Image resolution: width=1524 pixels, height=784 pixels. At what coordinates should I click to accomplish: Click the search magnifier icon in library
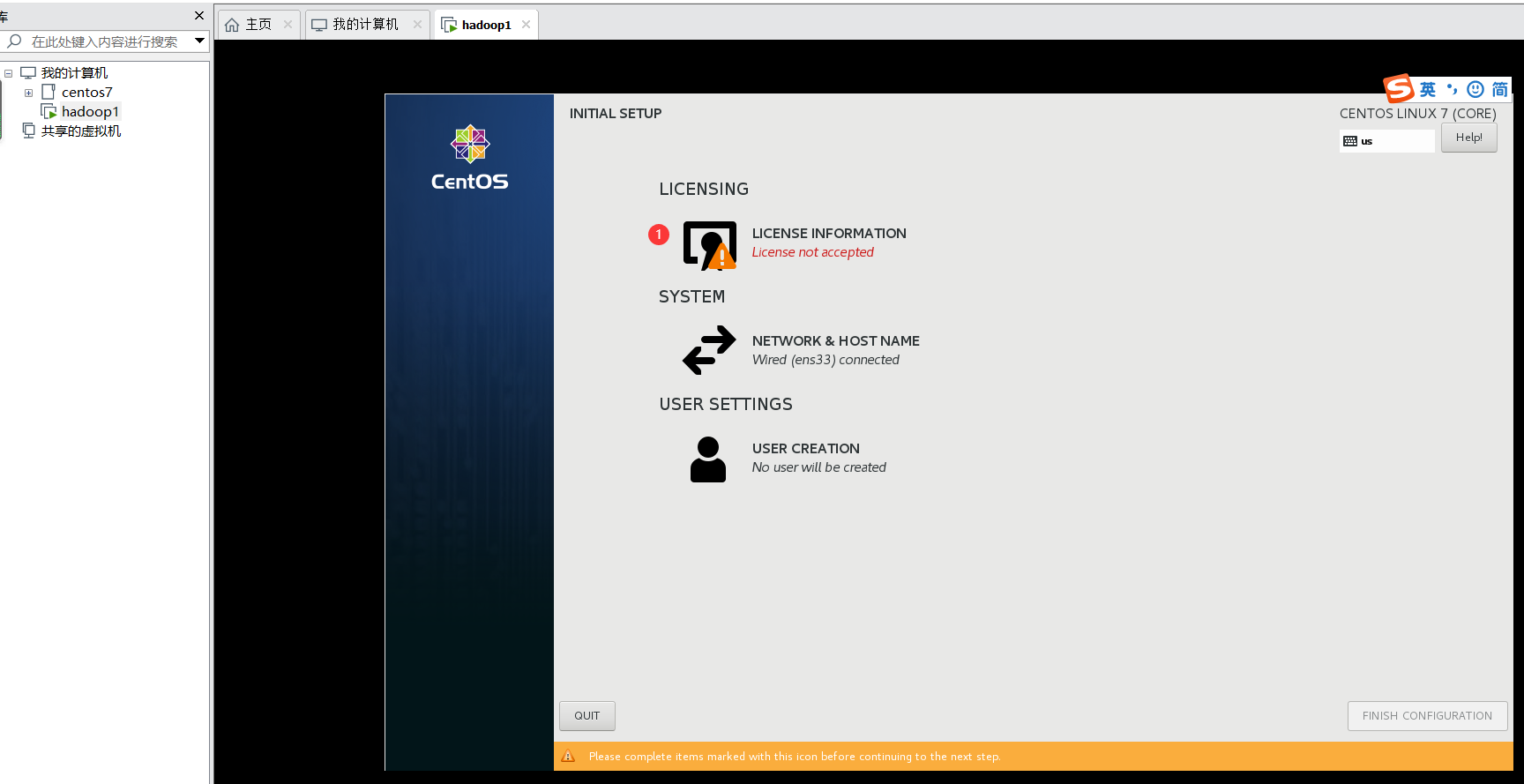coord(14,41)
